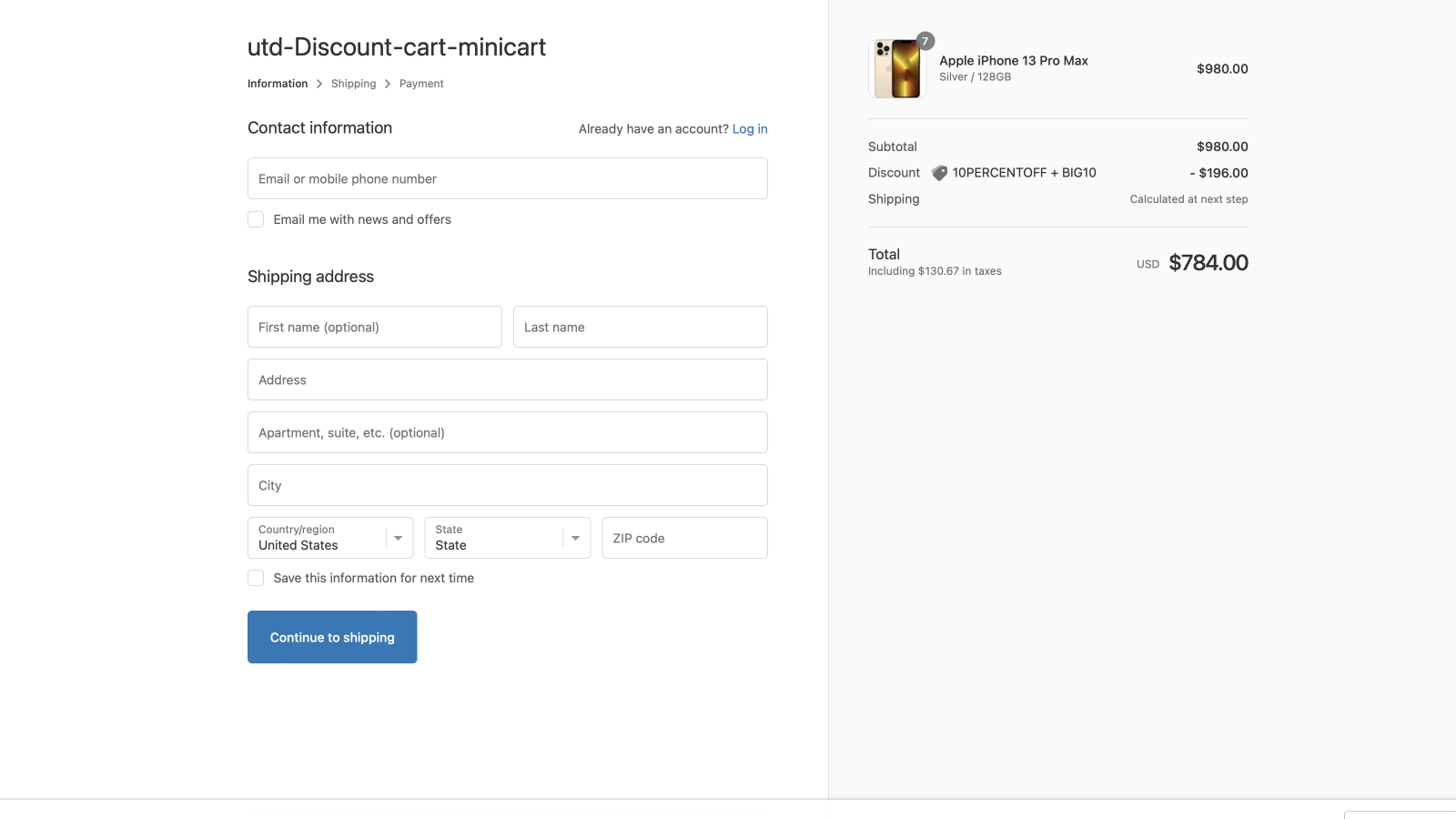
Task: Click the State dropdown arrow icon
Action: (575, 538)
